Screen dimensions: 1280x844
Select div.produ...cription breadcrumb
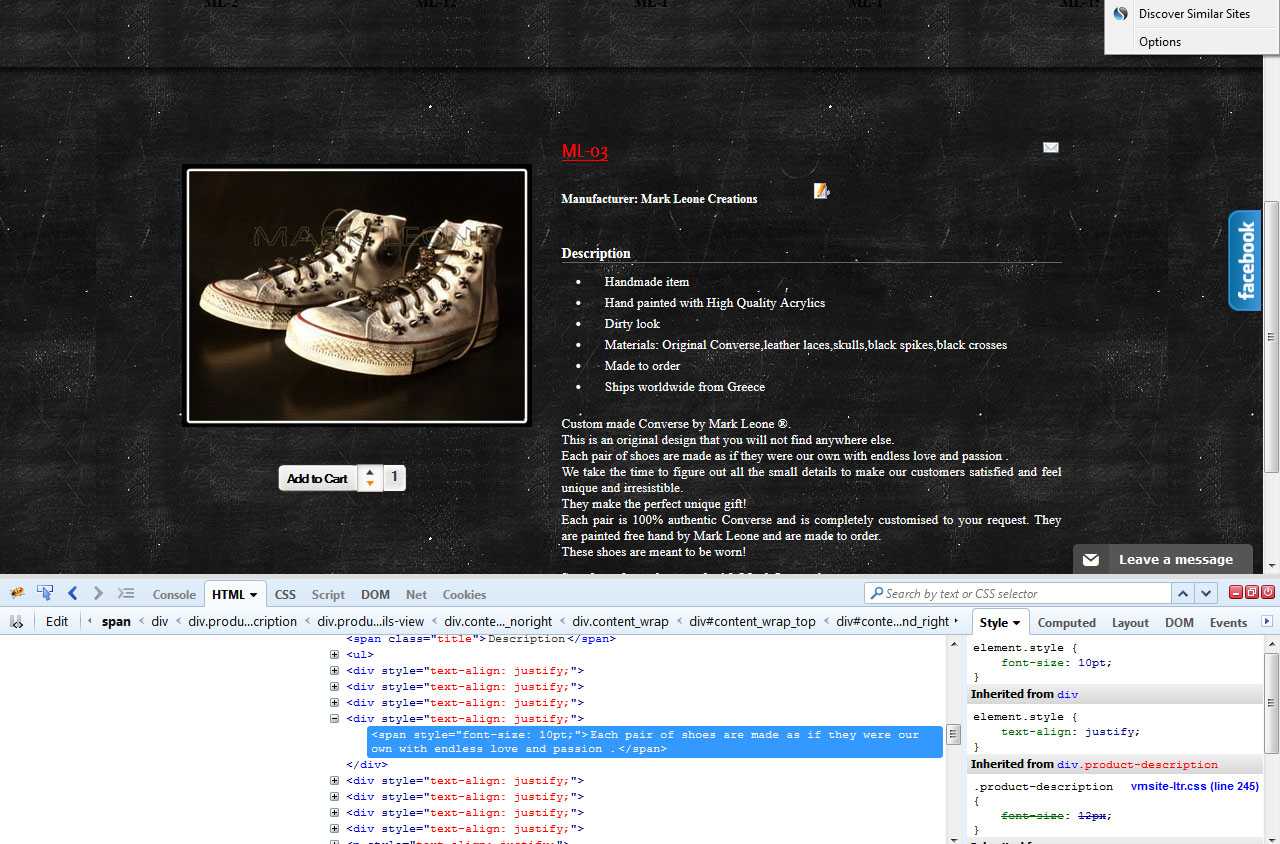(x=243, y=622)
